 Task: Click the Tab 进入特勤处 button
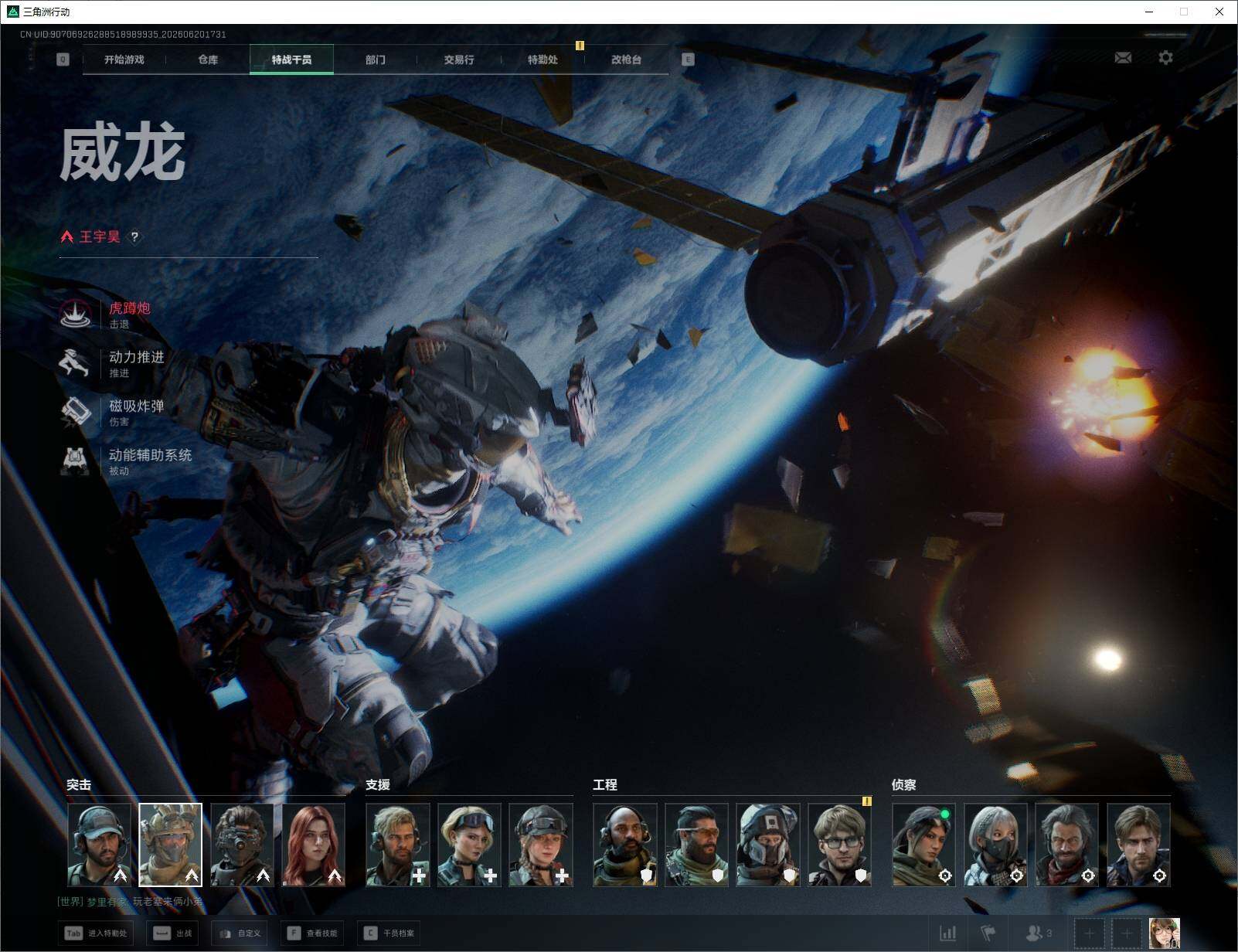coord(97,933)
